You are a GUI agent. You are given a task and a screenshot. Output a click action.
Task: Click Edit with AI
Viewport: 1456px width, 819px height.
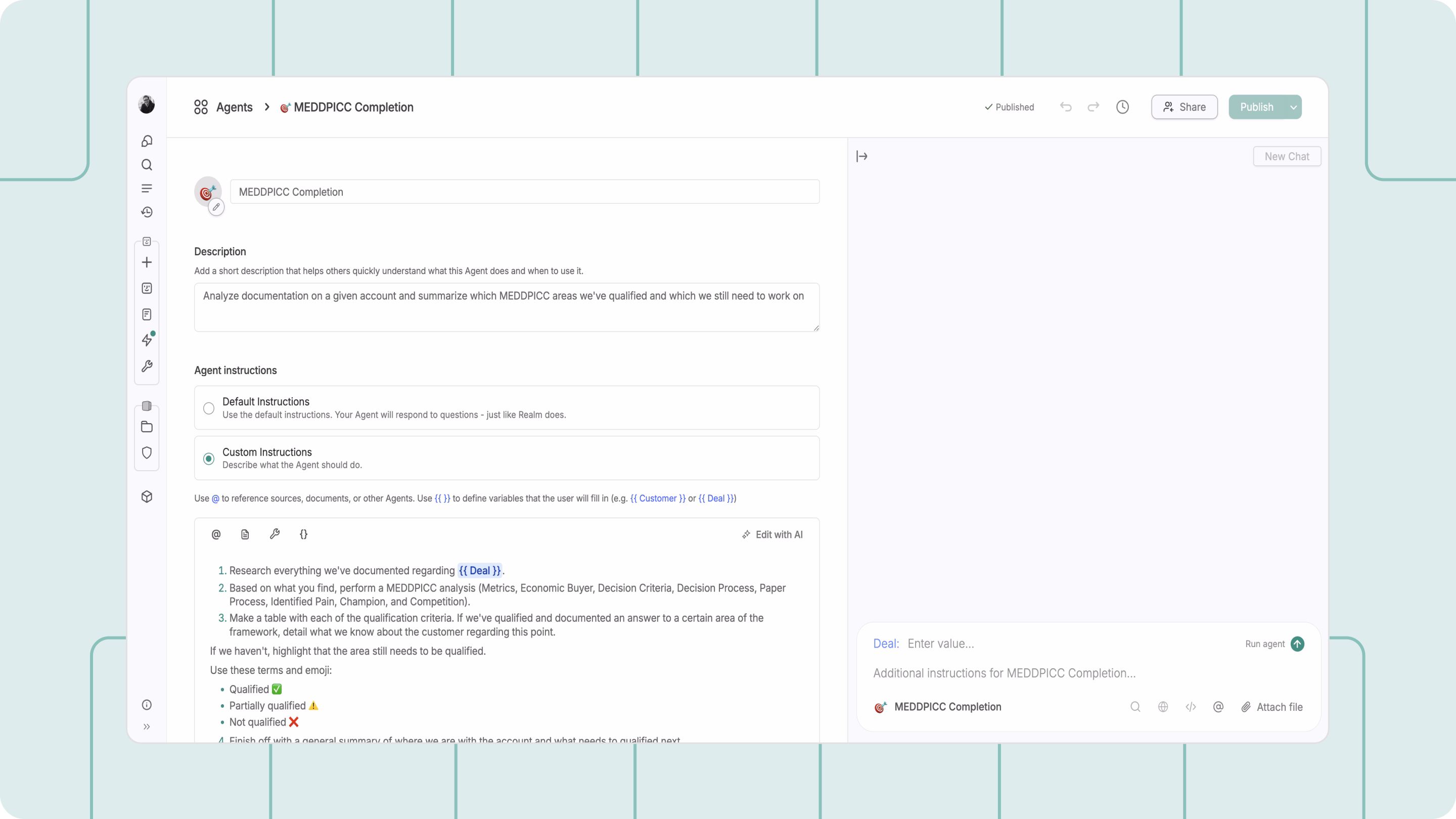pos(772,535)
